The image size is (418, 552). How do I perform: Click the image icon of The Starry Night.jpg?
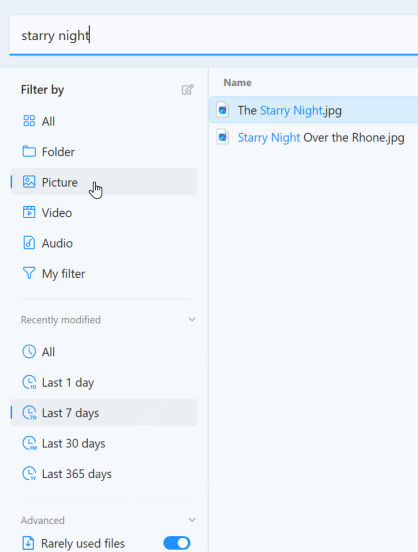pos(223,110)
